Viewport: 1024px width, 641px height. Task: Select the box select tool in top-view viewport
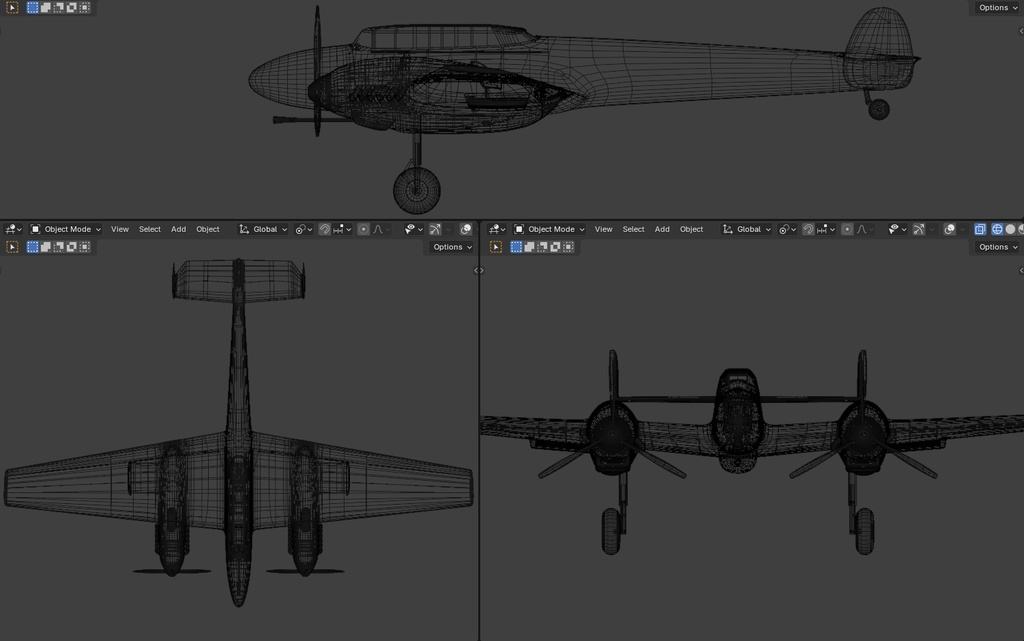(x=12, y=247)
